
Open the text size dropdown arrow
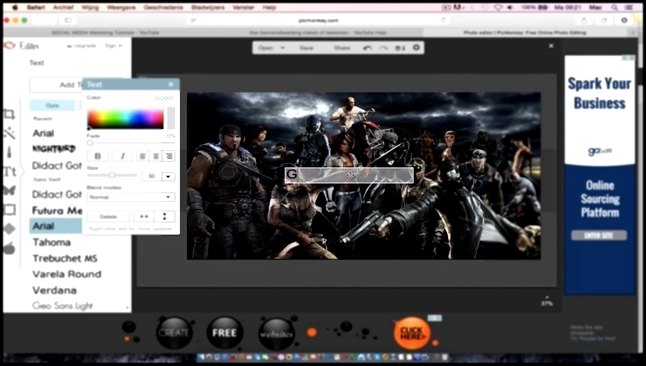[168, 176]
